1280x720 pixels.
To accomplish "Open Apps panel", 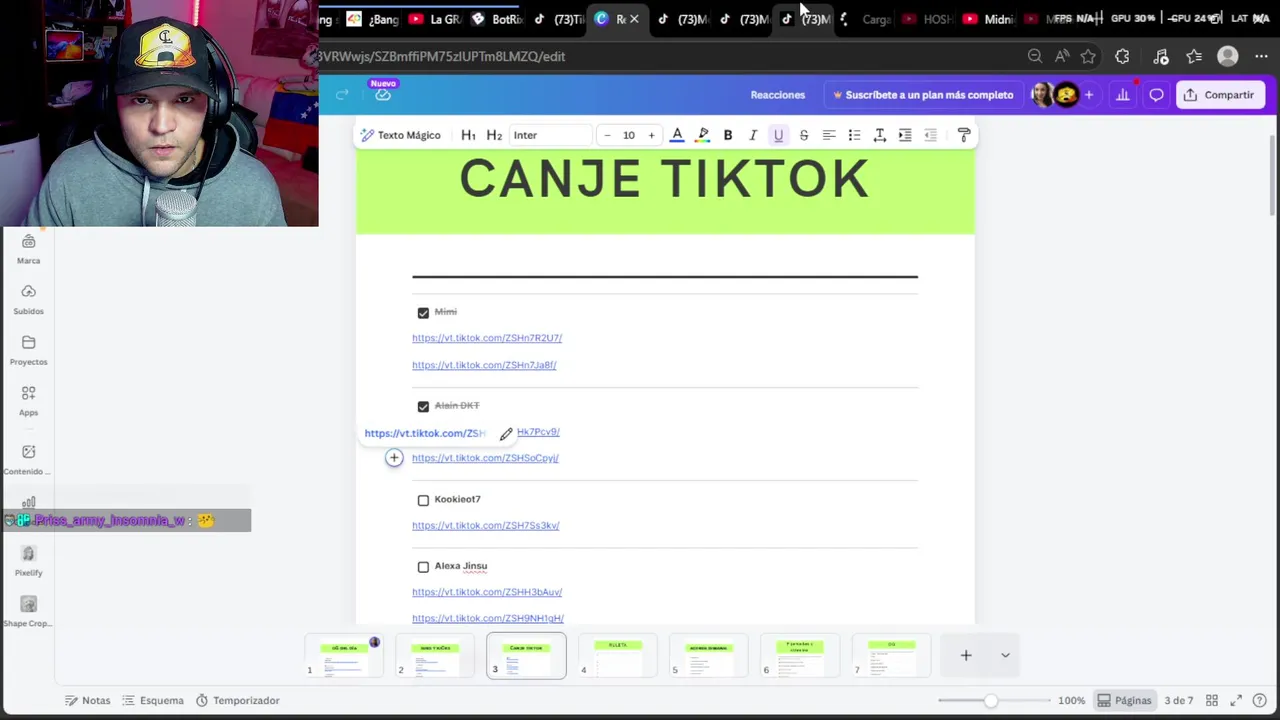I will tap(28, 400).
